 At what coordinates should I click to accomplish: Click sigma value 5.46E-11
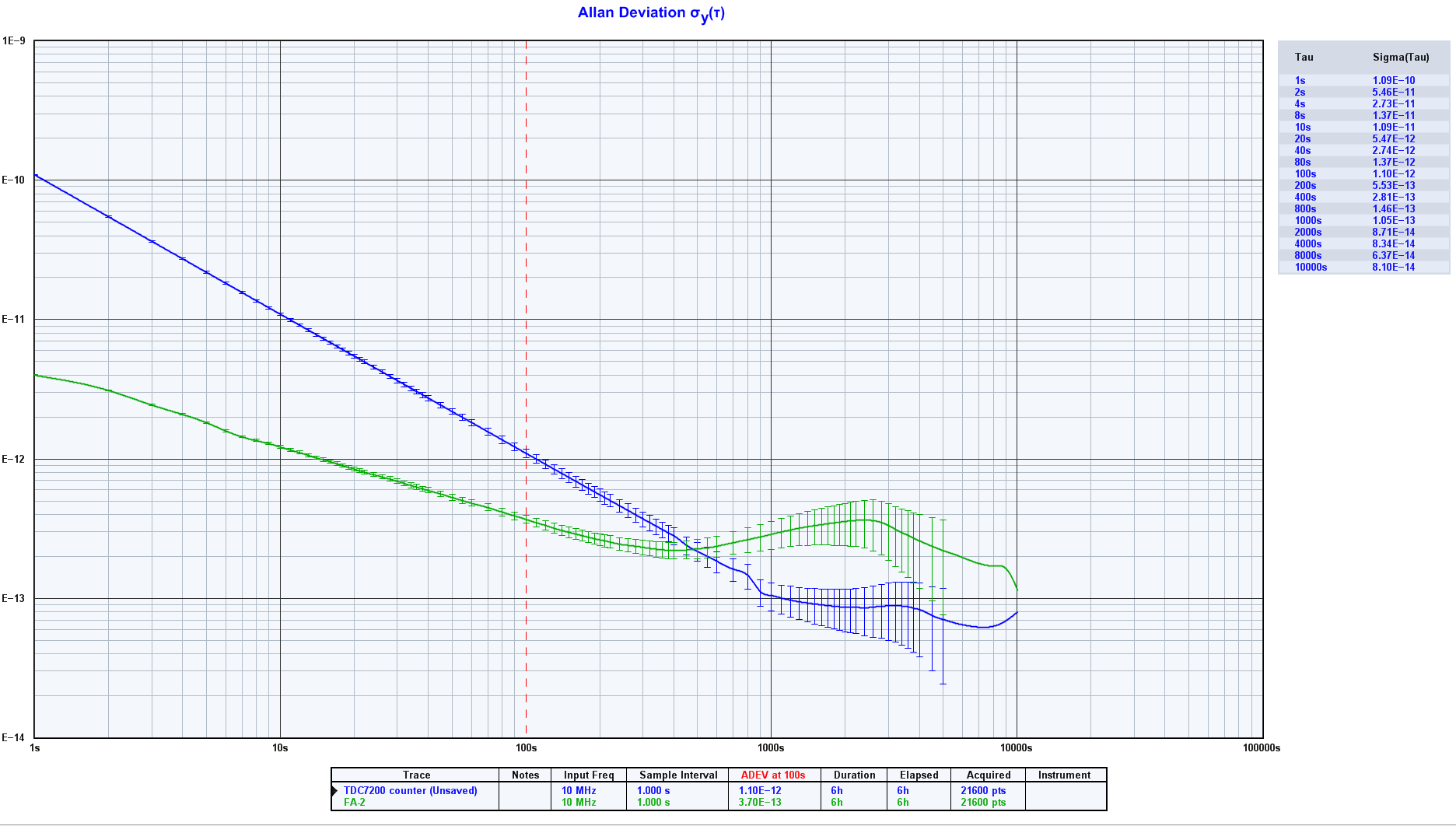[x=1393, y=92]
